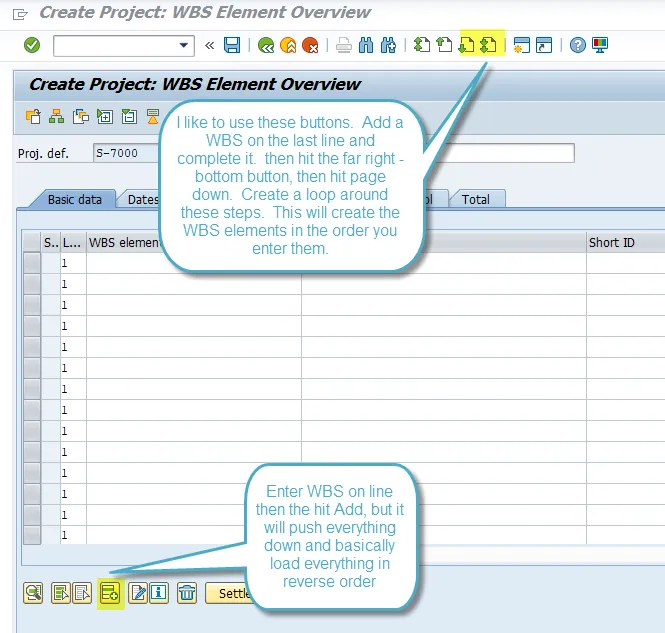Click the green Back arrow icon
Screen dimensions: 665x633
pos(265,45)
